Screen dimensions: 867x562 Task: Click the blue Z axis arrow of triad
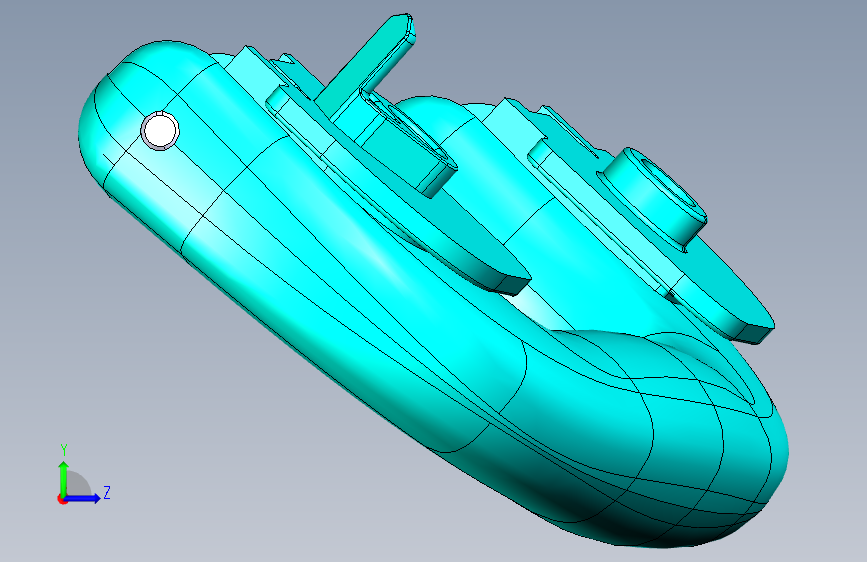tap(82, 498)
